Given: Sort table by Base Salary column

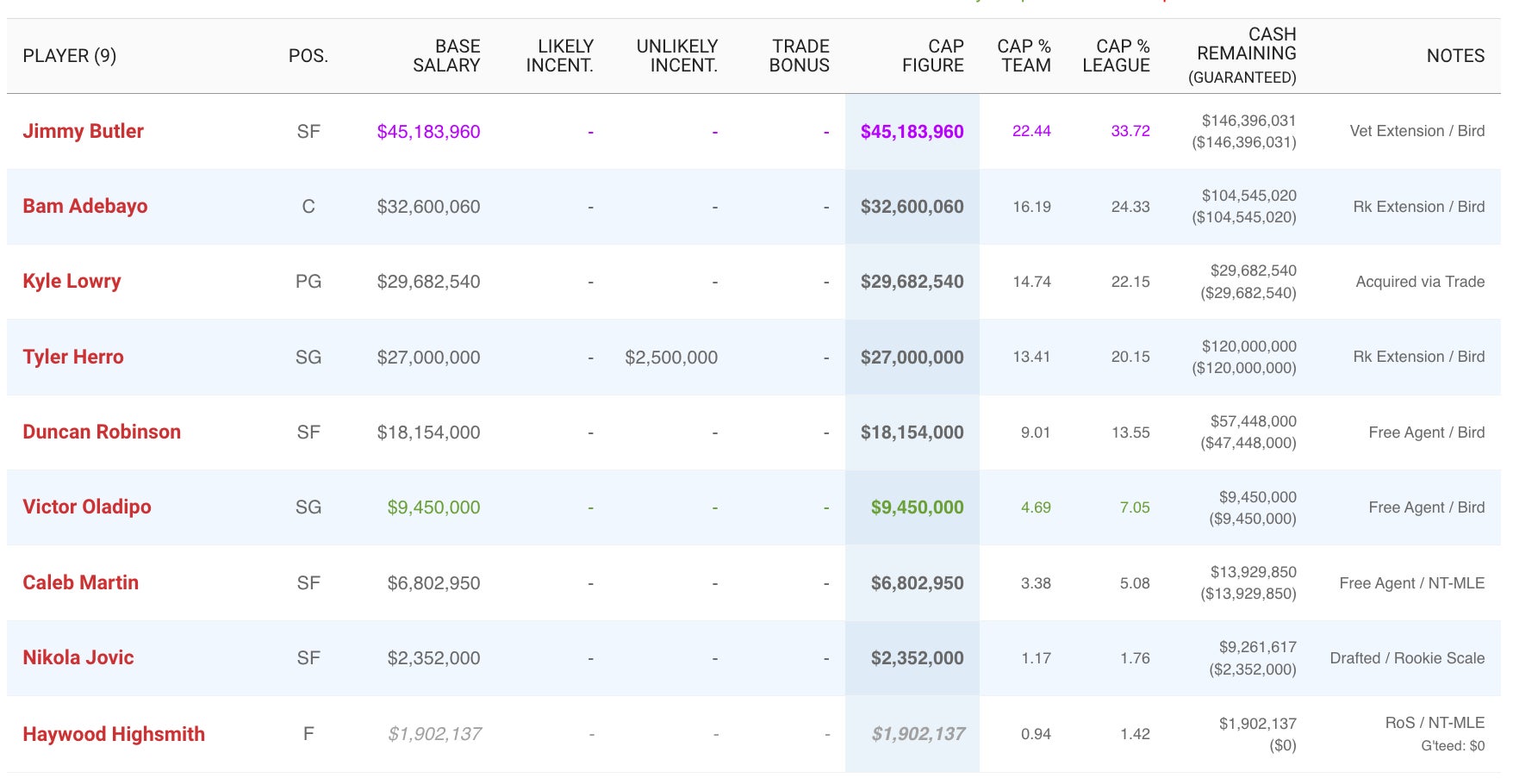Looking at the screenshot, I should [x=446, y=56].
